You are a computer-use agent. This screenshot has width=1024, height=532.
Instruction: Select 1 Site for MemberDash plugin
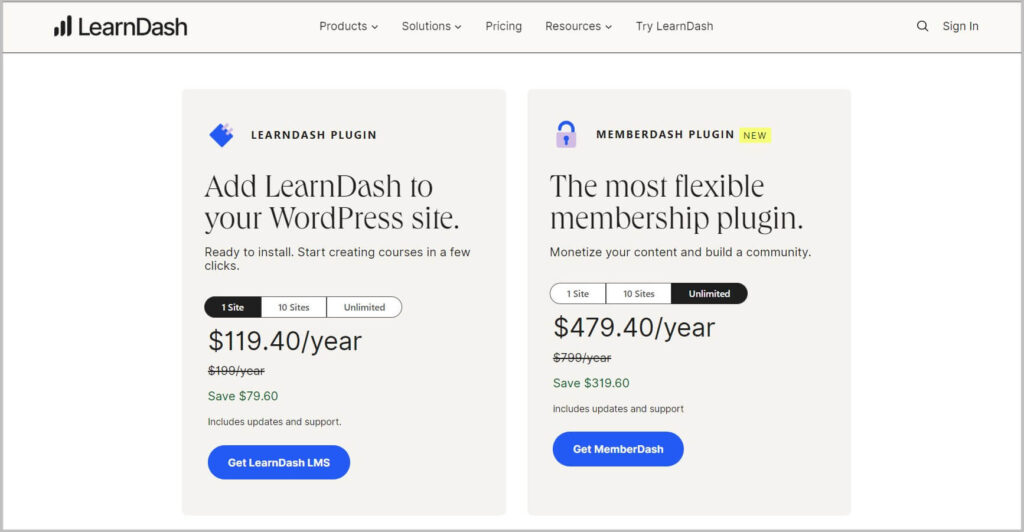click(x=578, y=294)
